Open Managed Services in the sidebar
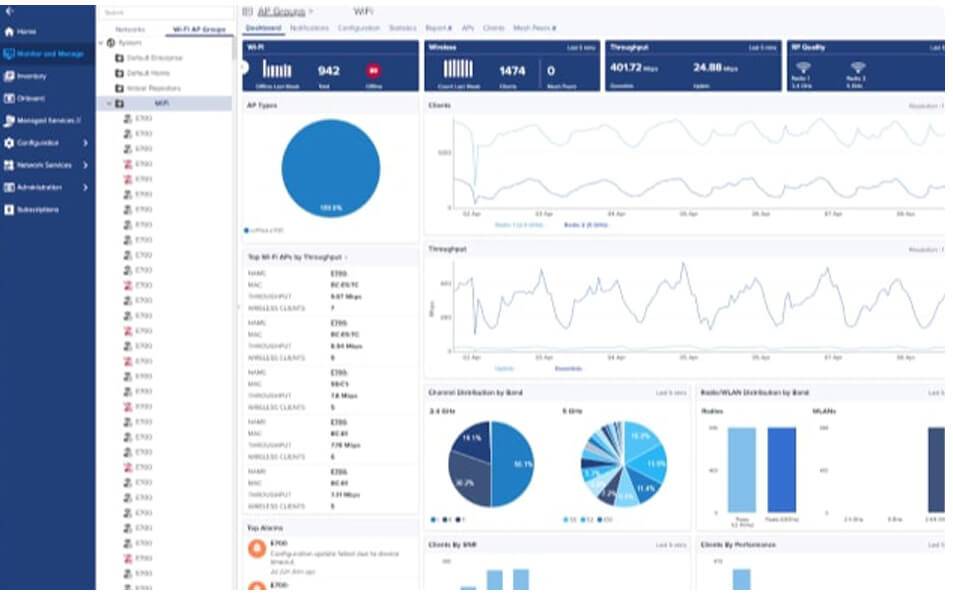Screen dimensions: 953x600 43,120
